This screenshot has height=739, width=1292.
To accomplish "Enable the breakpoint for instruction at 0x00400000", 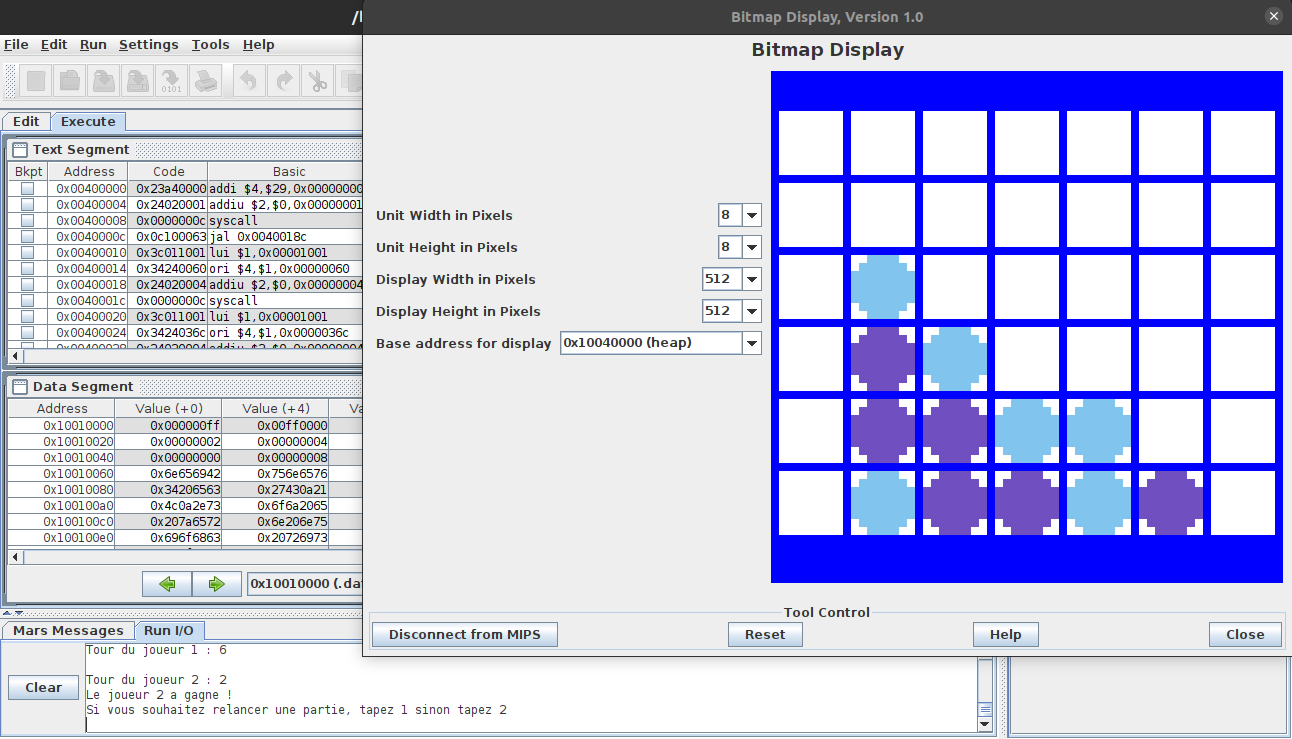I will coord(26,188).
